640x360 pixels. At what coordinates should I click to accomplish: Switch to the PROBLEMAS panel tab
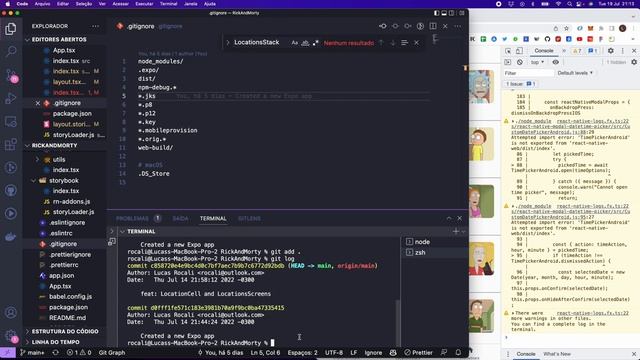pos(132,219)
